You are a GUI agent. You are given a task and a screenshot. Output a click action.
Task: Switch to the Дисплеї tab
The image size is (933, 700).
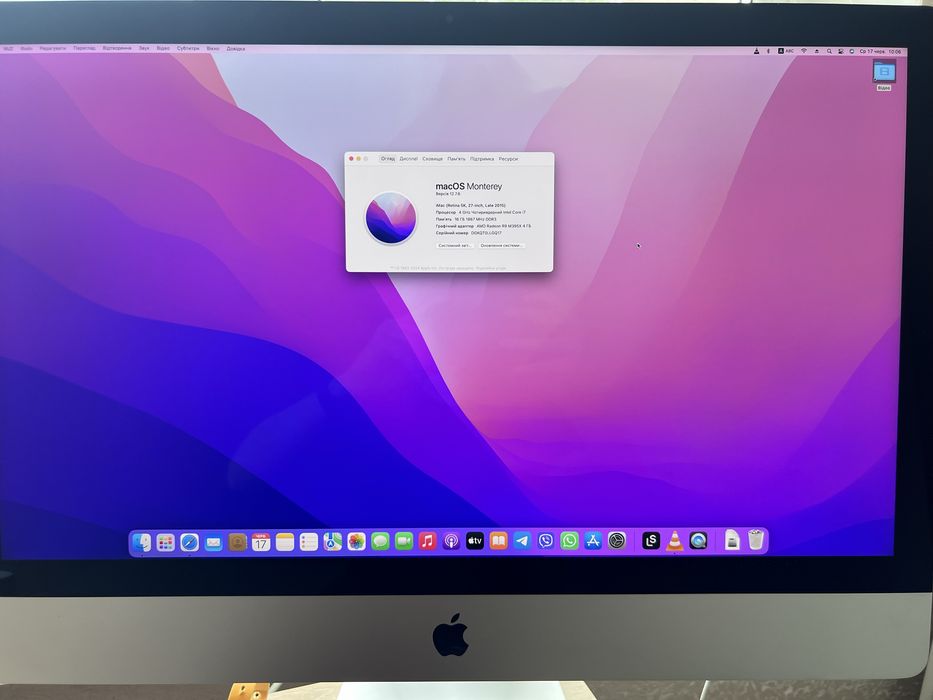[409, 159]
